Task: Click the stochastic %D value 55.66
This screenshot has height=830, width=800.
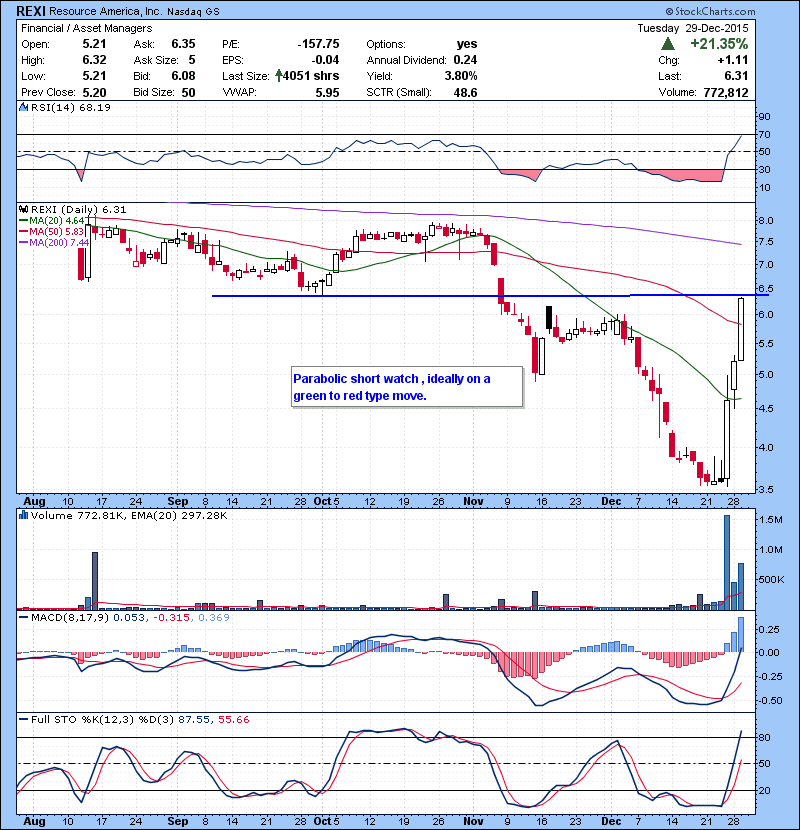Action: tap(233, 719)
